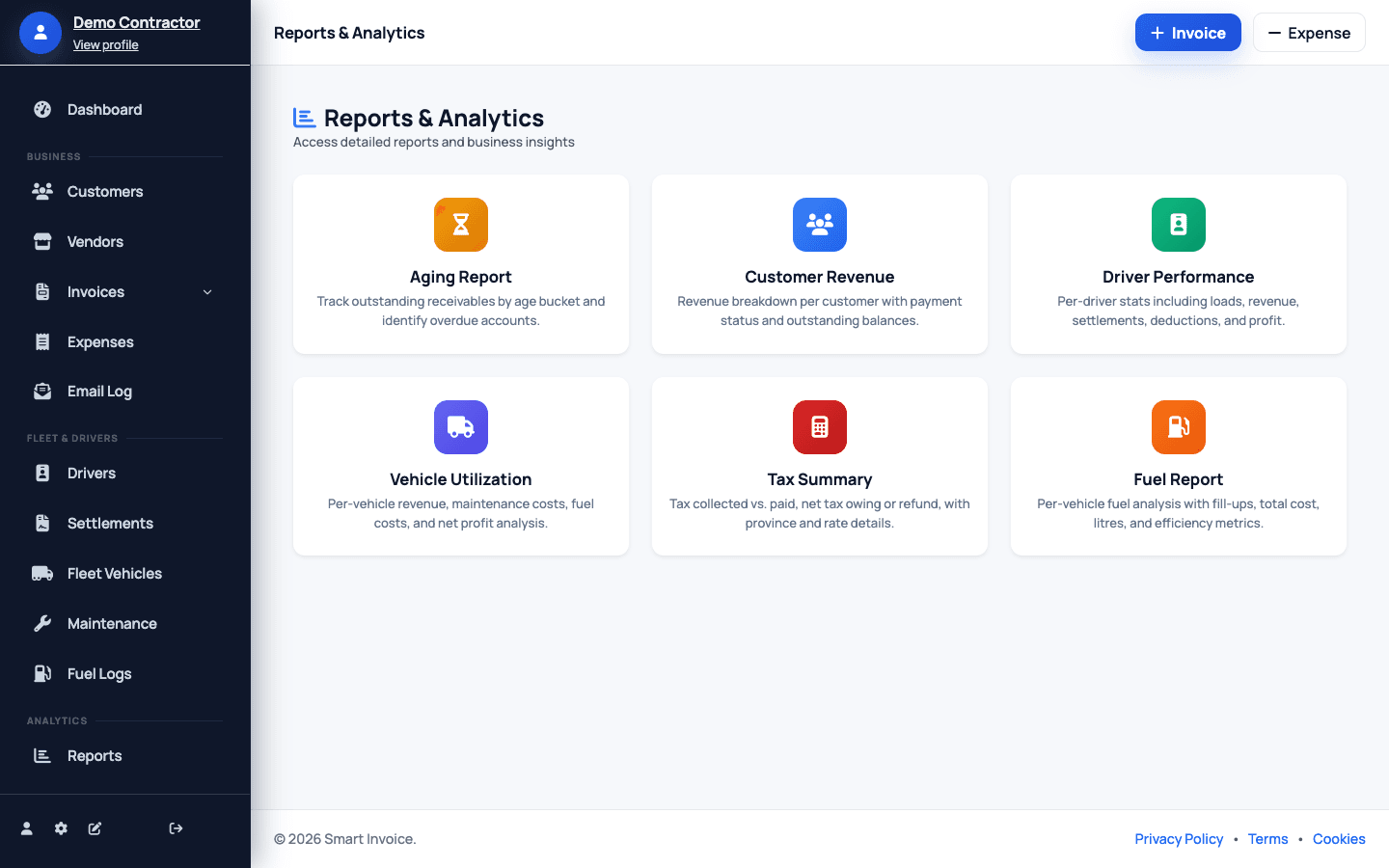
Task: Click the Drivers ID badge icon in sidebar
Action: [x=42, y=474]
